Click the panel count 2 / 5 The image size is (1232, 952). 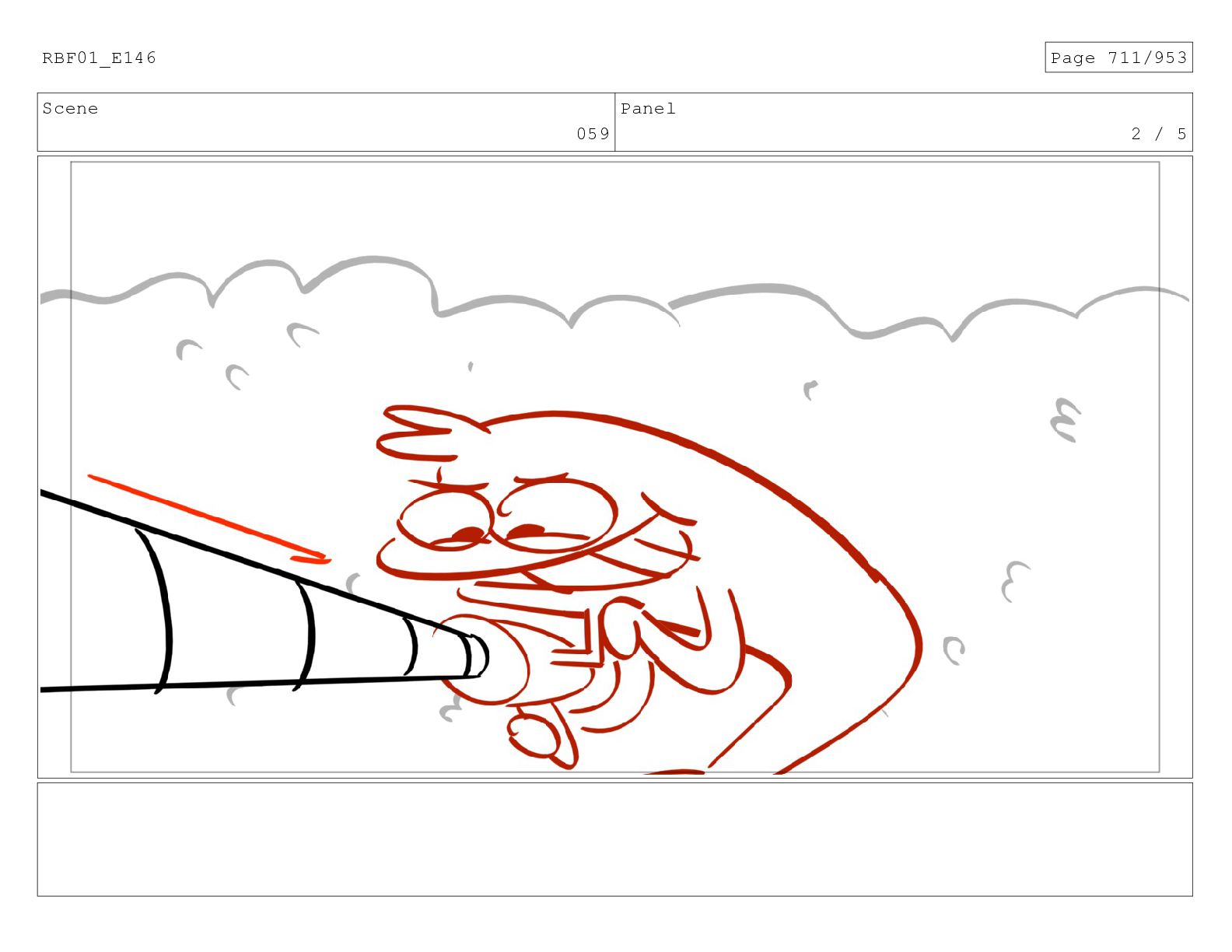pyautogui.click(x=1159, y=134)
